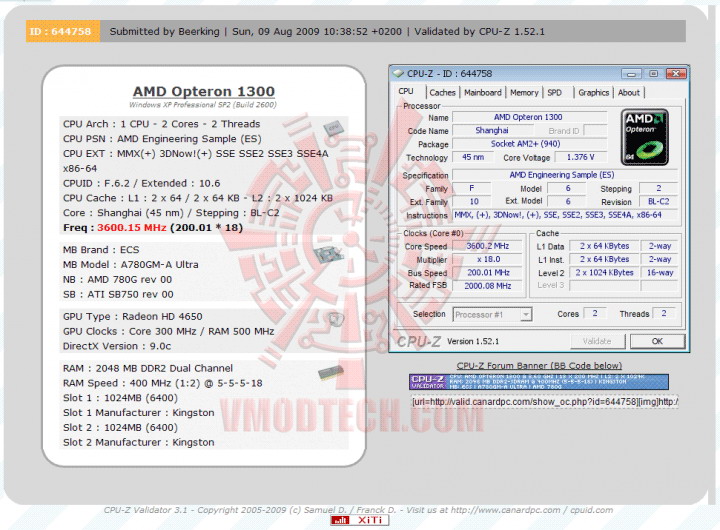
Task: Open the Memory tab
Action: coord(524,93)
